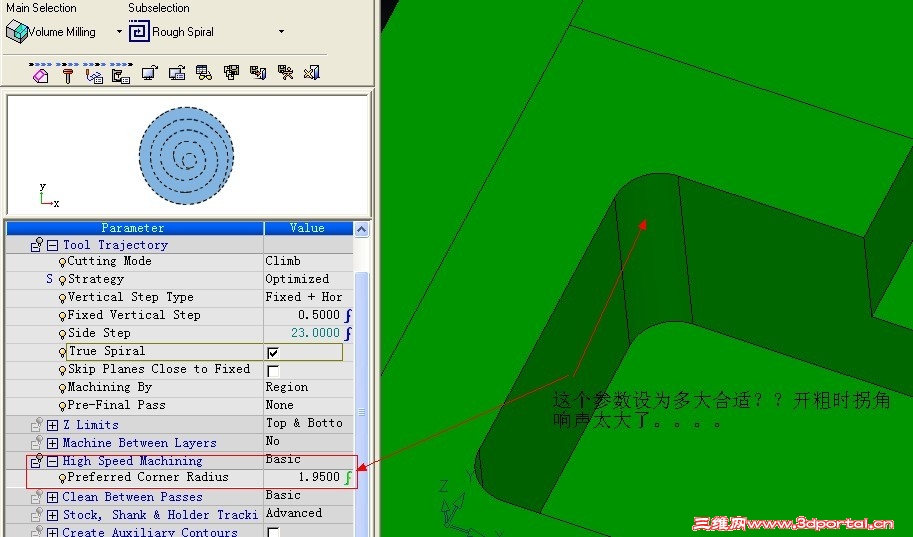Screen dimensions: 913x537
Task: Open the Main Selection Volume Milling dropdown arrow
Action: click(x=119, y=31)
